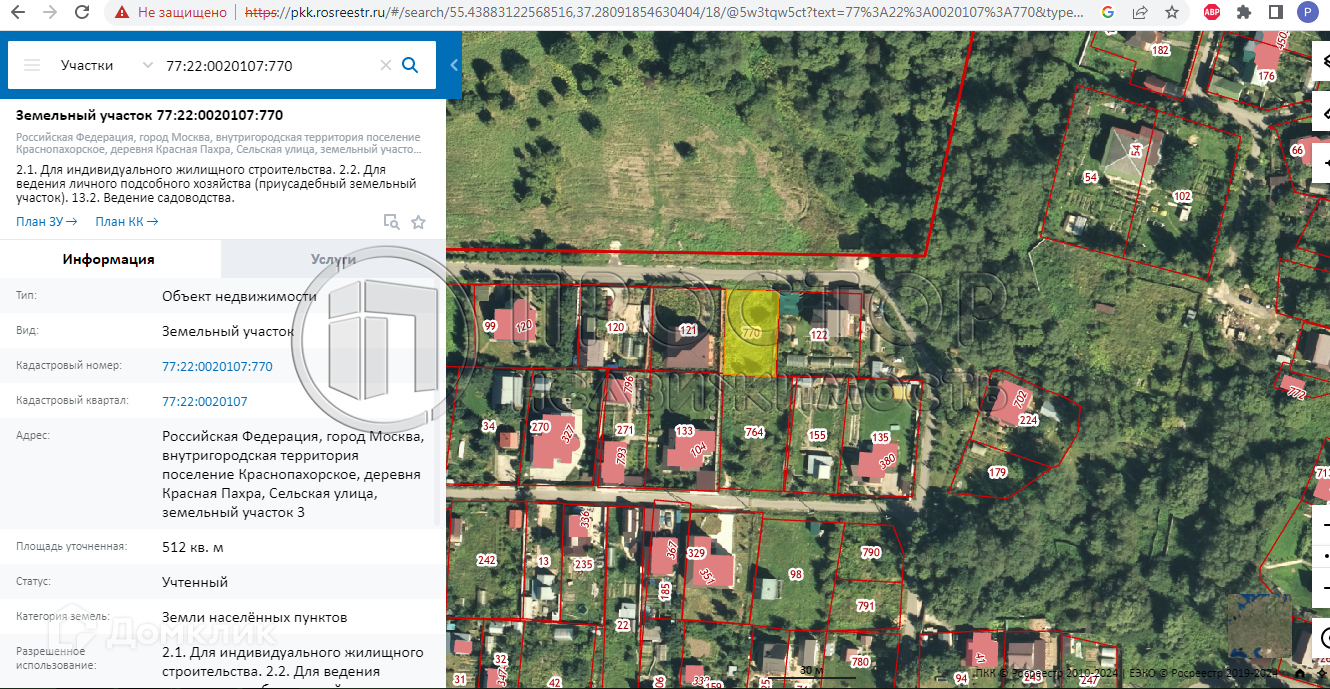Collapse the left info panel chevron
Viewport: 1330px width, 689px height.
[454, 65]
